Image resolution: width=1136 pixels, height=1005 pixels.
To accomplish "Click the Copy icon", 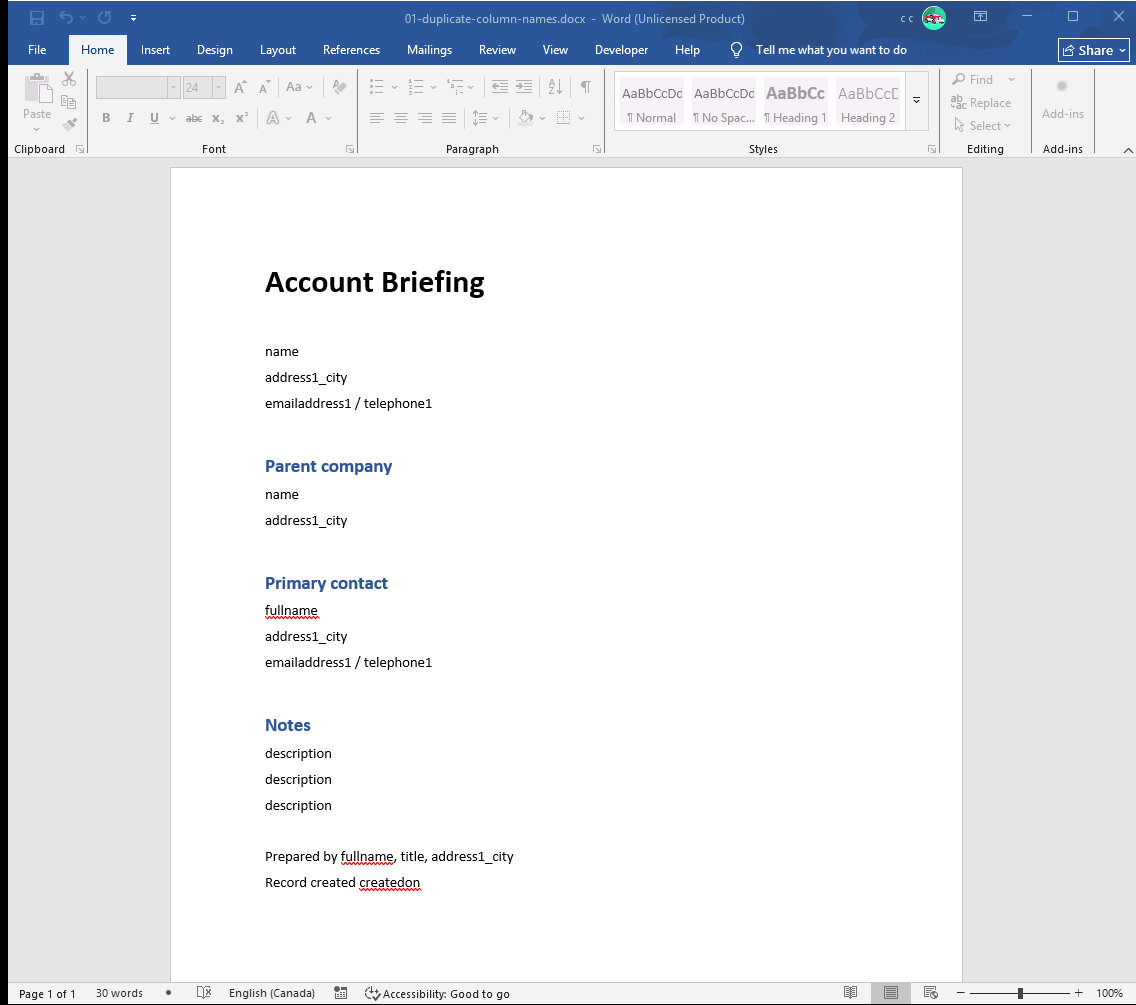I will coord(69,102).
